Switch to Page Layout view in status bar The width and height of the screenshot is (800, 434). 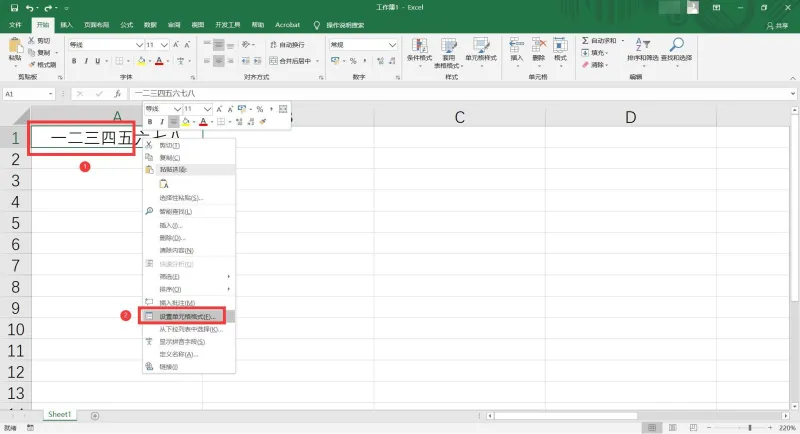(x=672, y=427)
